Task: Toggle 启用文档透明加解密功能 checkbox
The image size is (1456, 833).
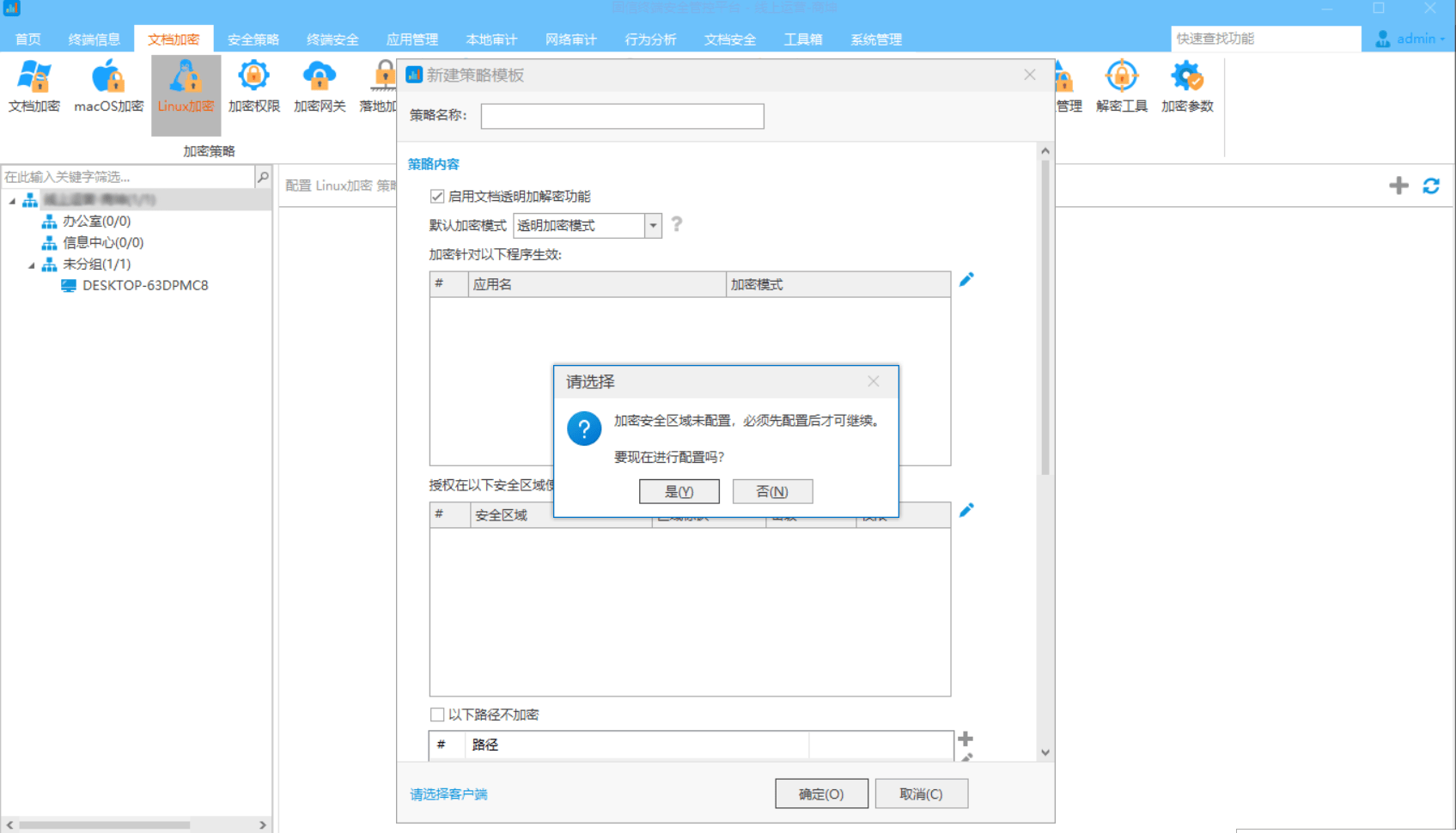Action: coord(437,197)
